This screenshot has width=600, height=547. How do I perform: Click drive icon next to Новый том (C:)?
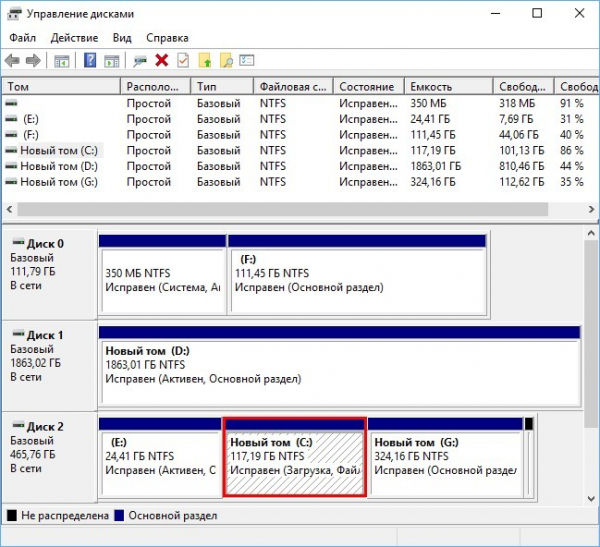[x=11, y=150]
